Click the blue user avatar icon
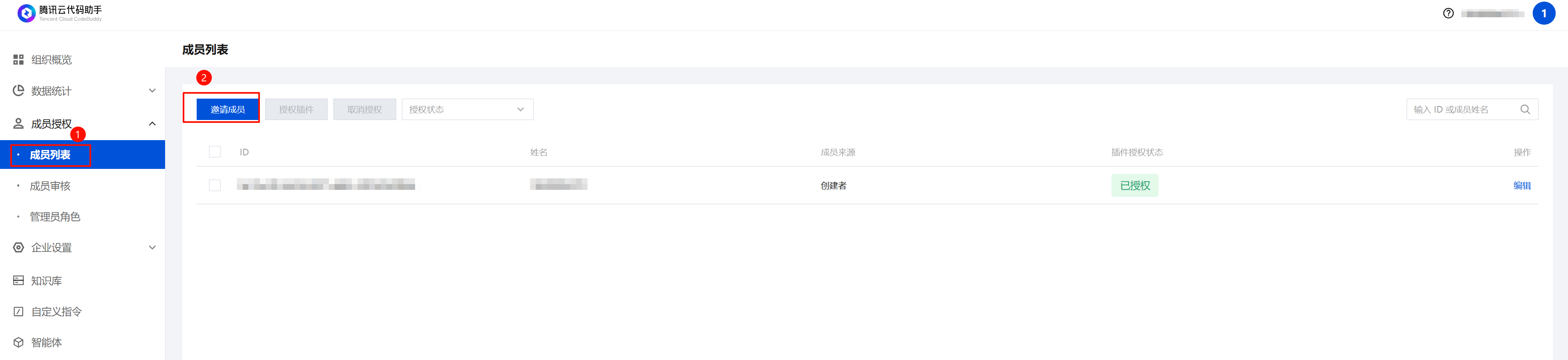Viewport: 1568px width, 360px height. coord(1543,14)
